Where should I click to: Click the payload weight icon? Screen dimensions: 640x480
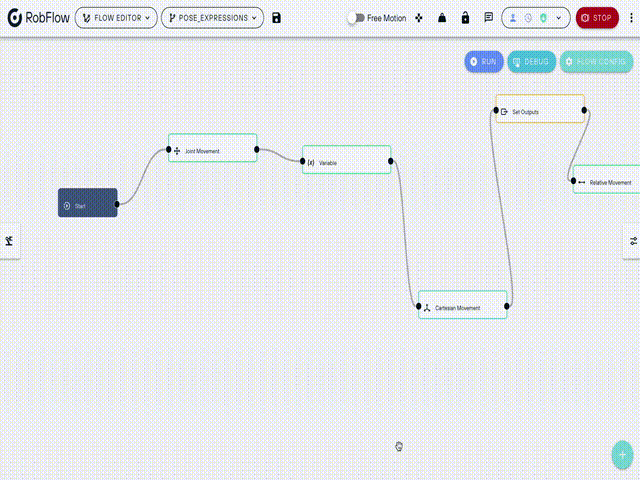pyautogui.click(x=442, y=18)
